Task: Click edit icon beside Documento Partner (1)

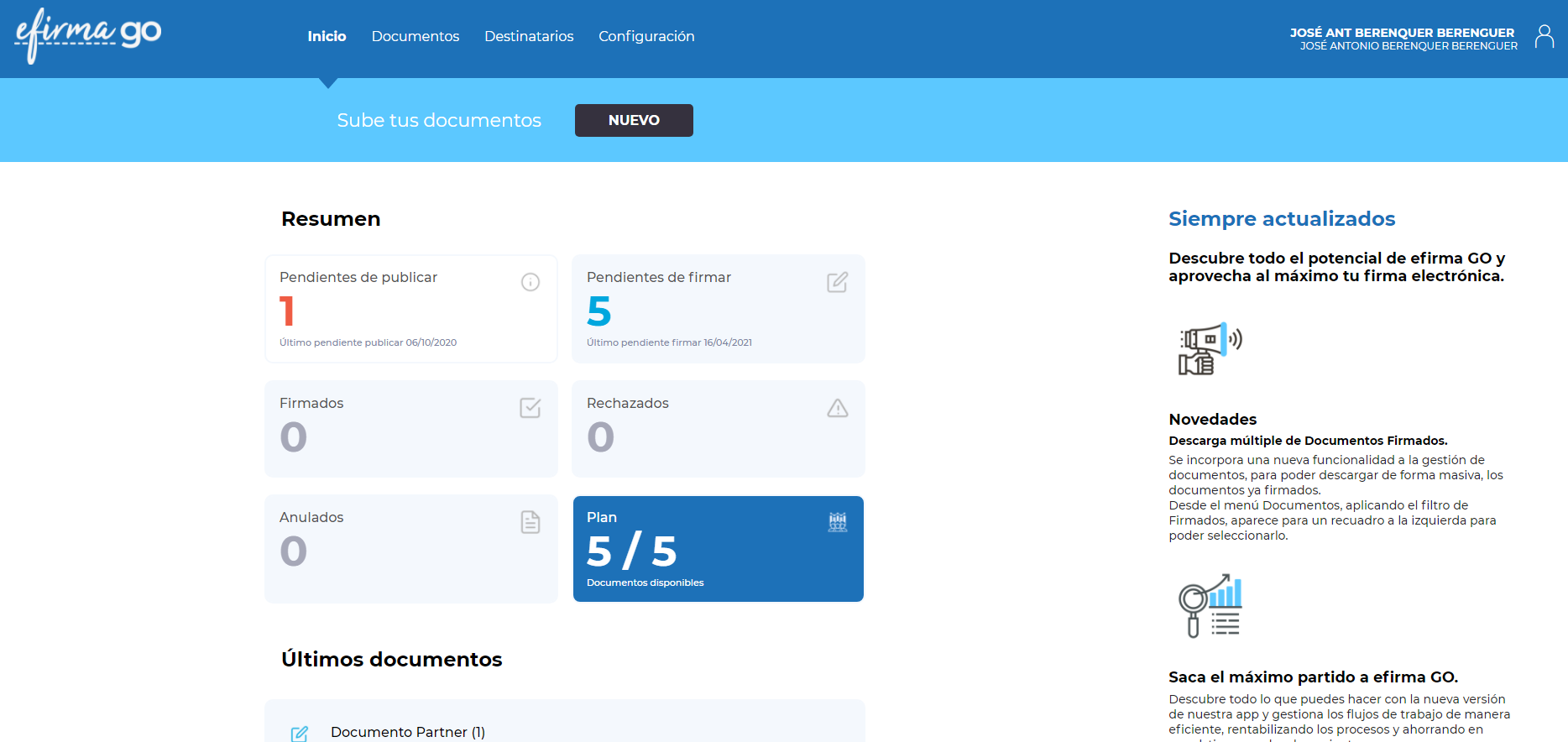Action: pos(300,734)
